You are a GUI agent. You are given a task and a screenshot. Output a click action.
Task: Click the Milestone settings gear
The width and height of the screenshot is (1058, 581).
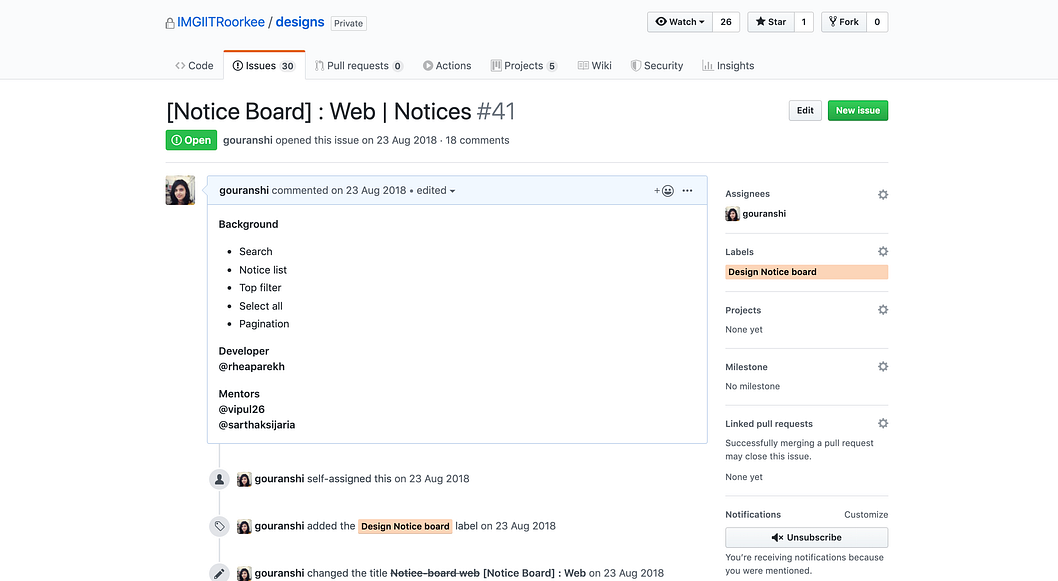883,366
